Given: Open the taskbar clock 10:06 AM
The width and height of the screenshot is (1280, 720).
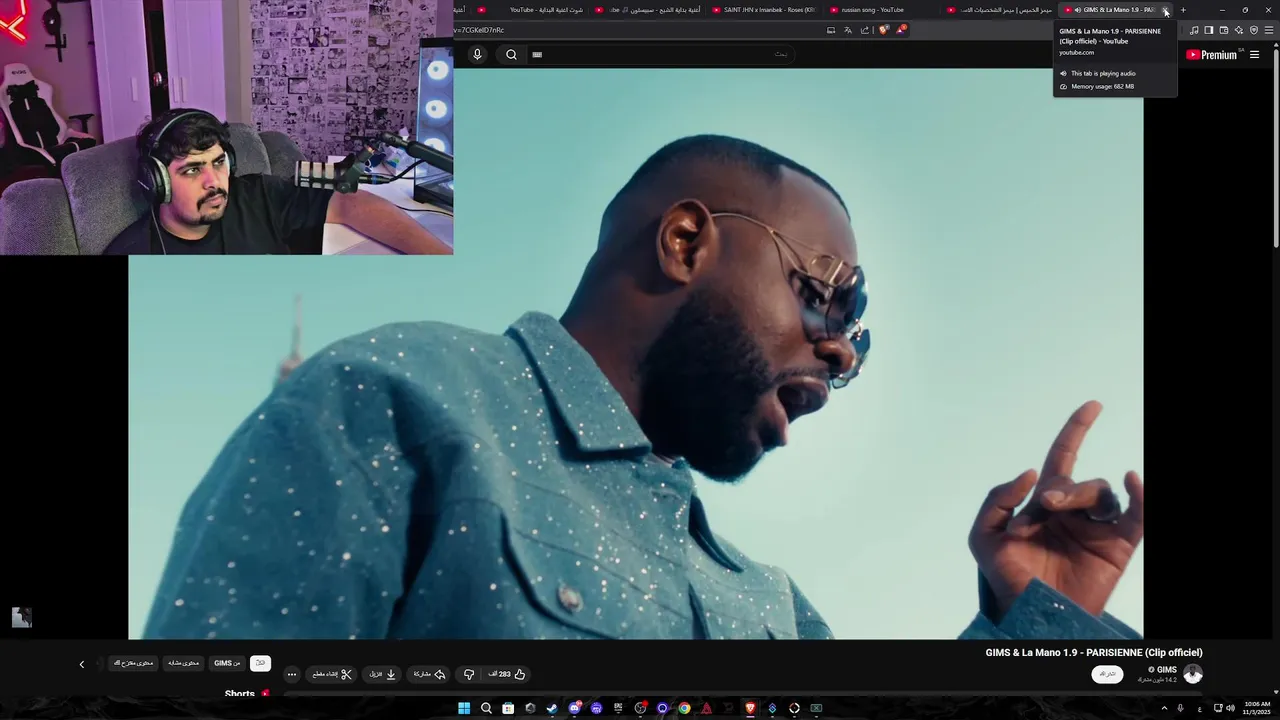Looking at the screenshot, I should coord(1257,708).
